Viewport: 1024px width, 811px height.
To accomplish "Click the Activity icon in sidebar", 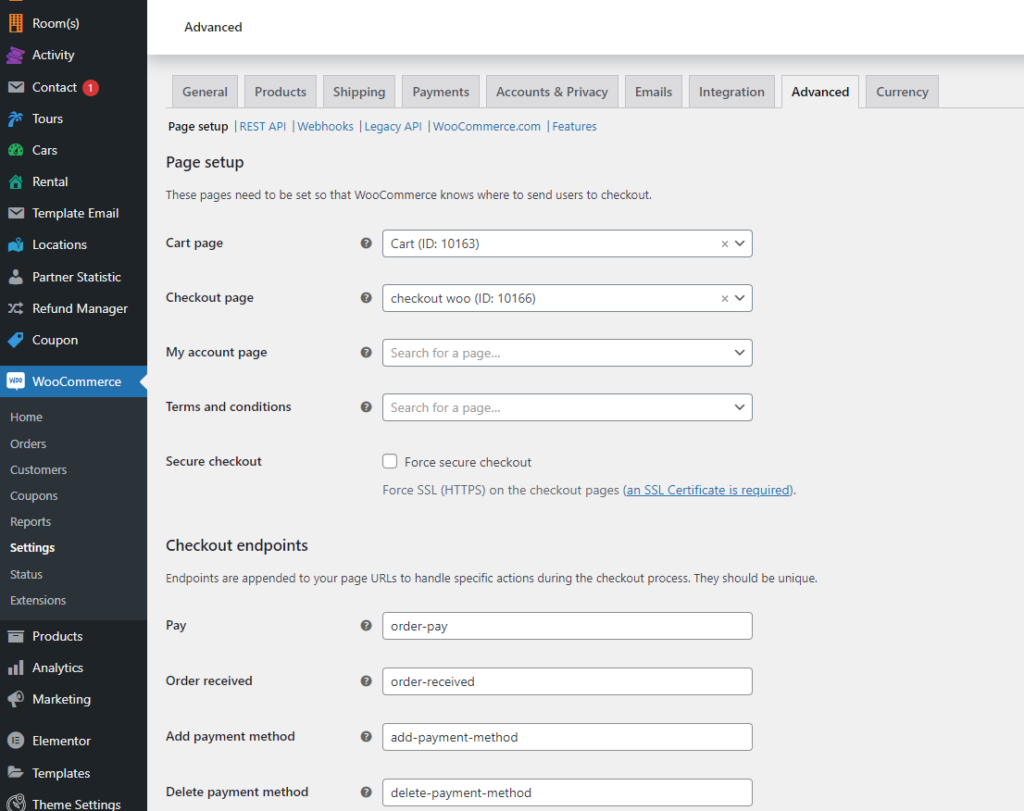I will click(x=16, y=55).
